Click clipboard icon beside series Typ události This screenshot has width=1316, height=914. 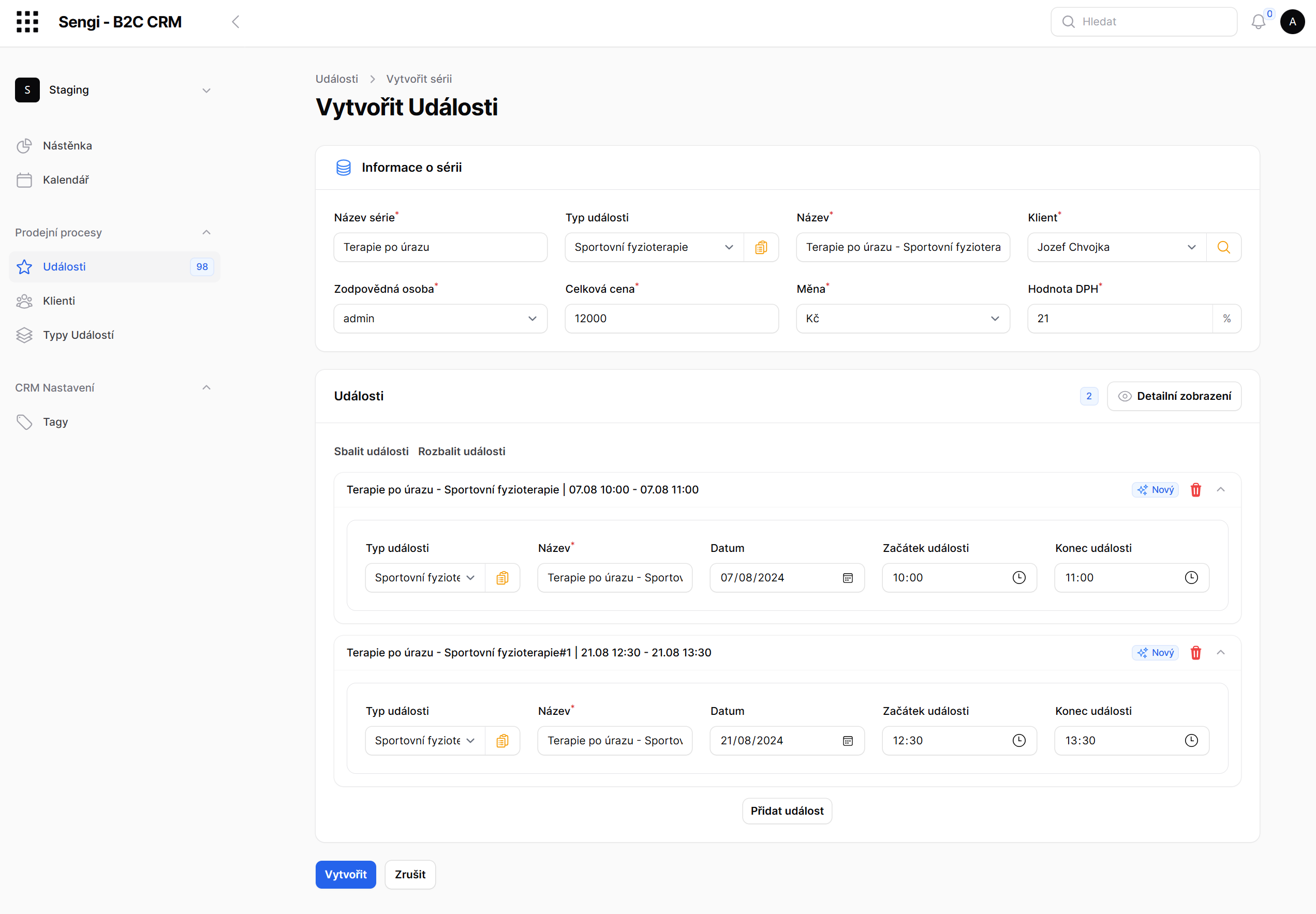[x=761, y=247]
